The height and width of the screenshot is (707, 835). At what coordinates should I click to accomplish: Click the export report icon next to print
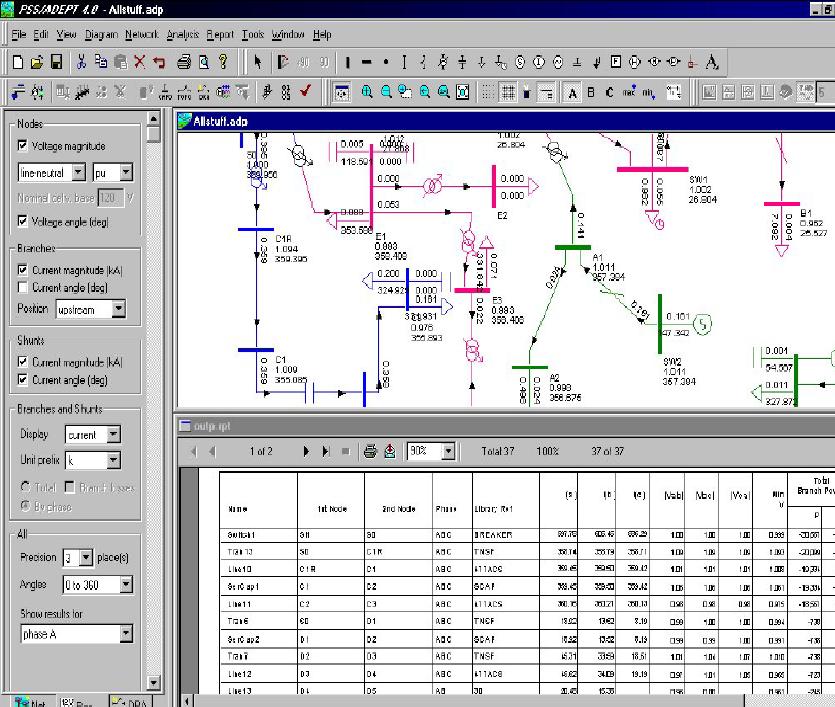coord(389,450)
